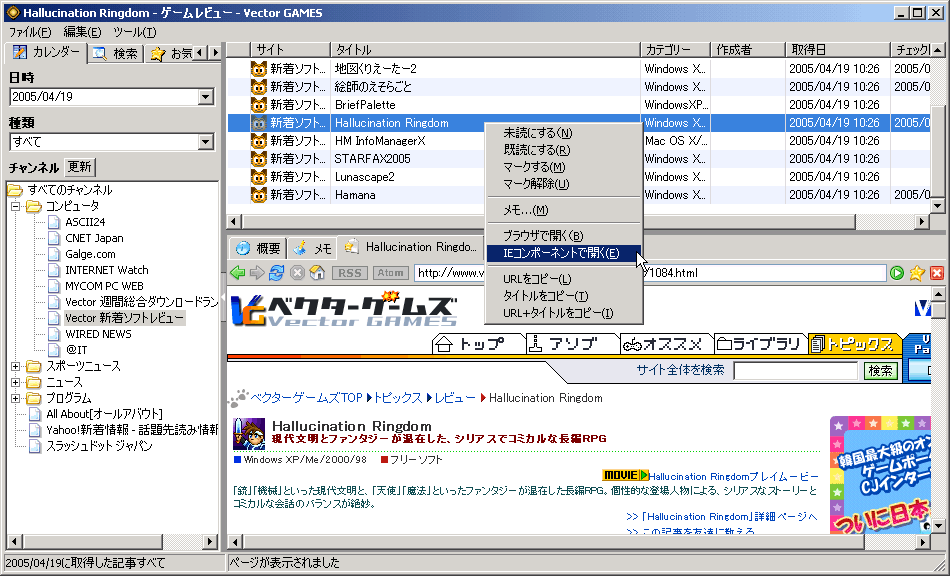Click the RSS feed button
The height and width of the screenshot is (576, 950).
click(350, 273)
